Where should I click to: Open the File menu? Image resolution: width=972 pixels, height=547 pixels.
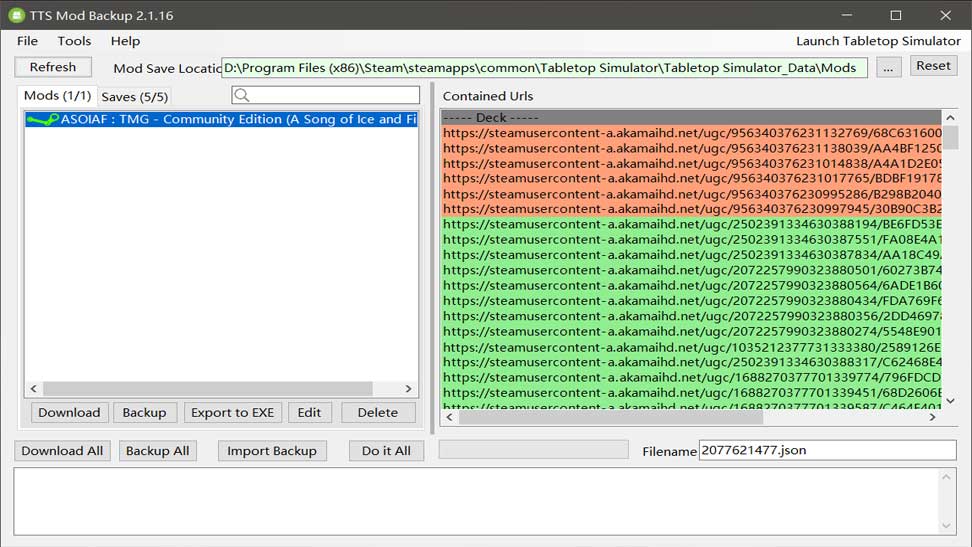click(x=27, y=41)
